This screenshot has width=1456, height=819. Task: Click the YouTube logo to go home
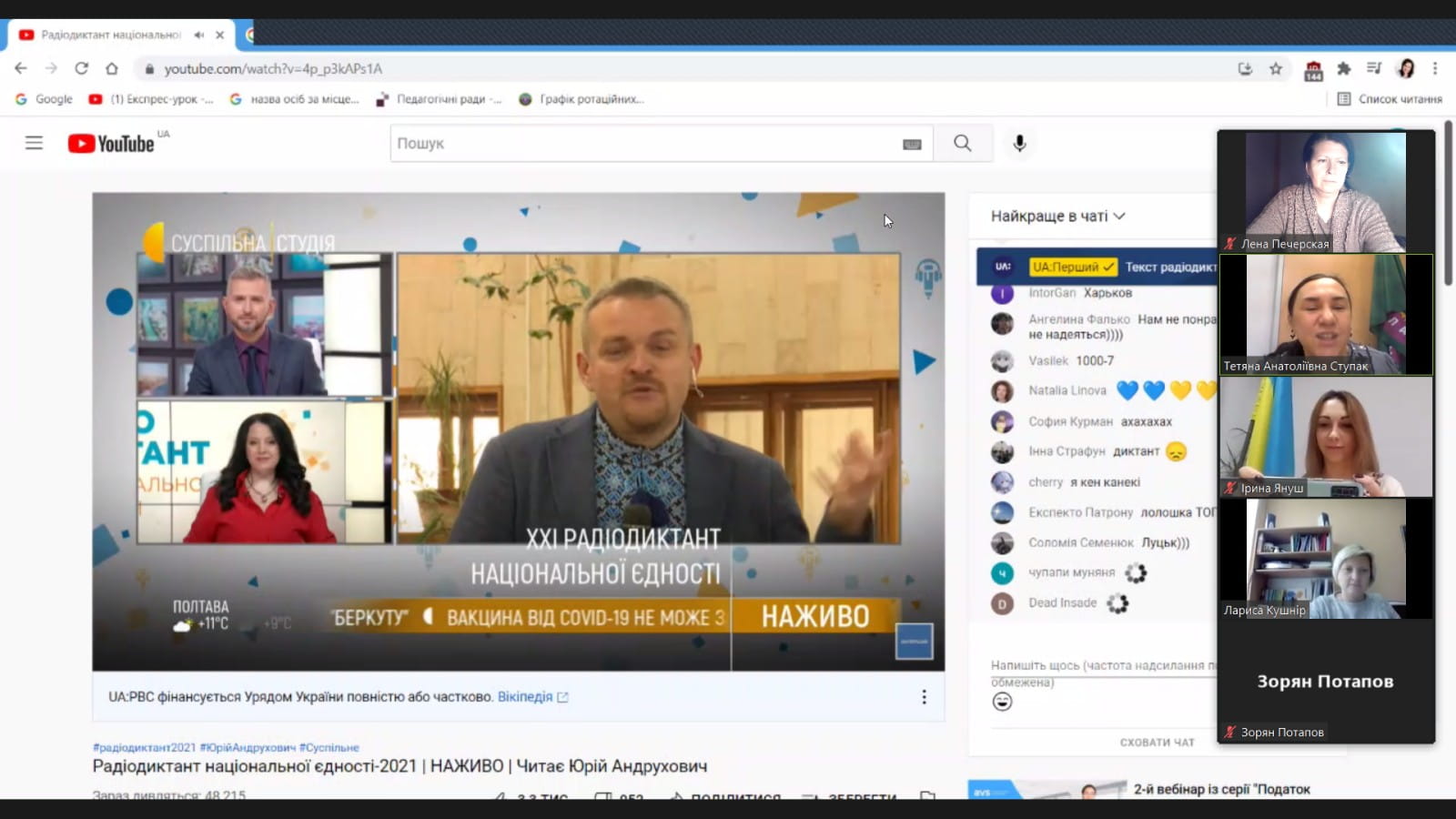[x=111, y=144]
